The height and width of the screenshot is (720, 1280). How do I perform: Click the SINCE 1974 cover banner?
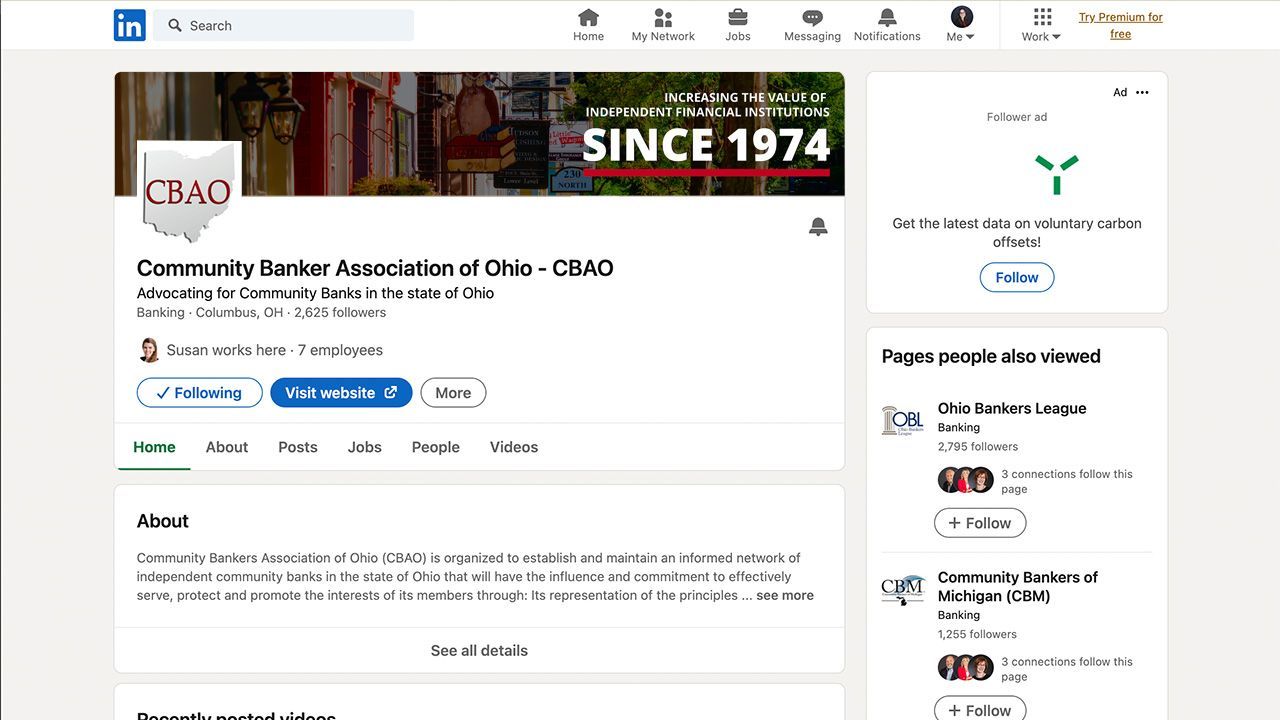coord(479,134)
